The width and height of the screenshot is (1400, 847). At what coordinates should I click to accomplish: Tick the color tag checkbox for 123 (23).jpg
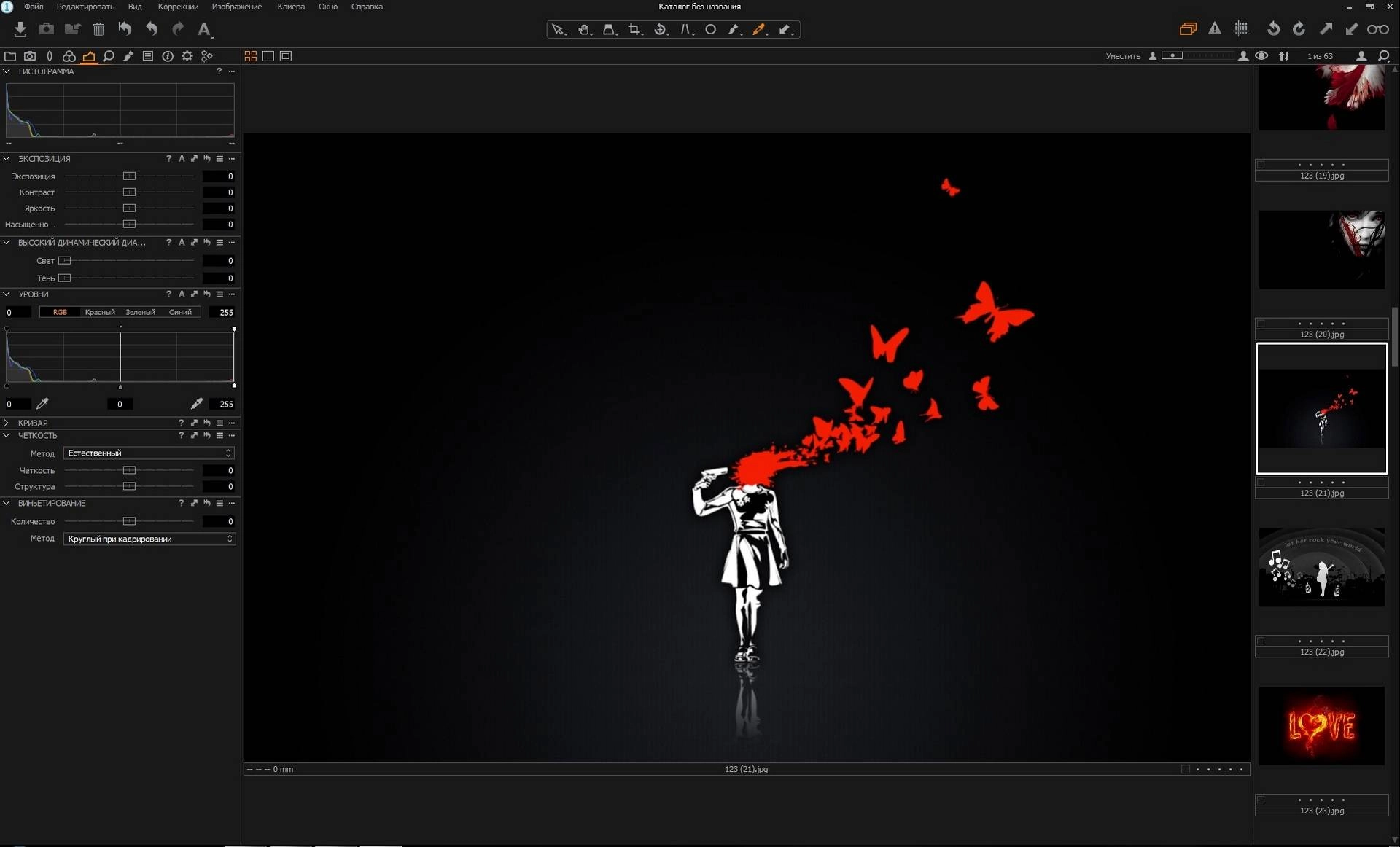pyautogui.click(x=1261, y=800)
